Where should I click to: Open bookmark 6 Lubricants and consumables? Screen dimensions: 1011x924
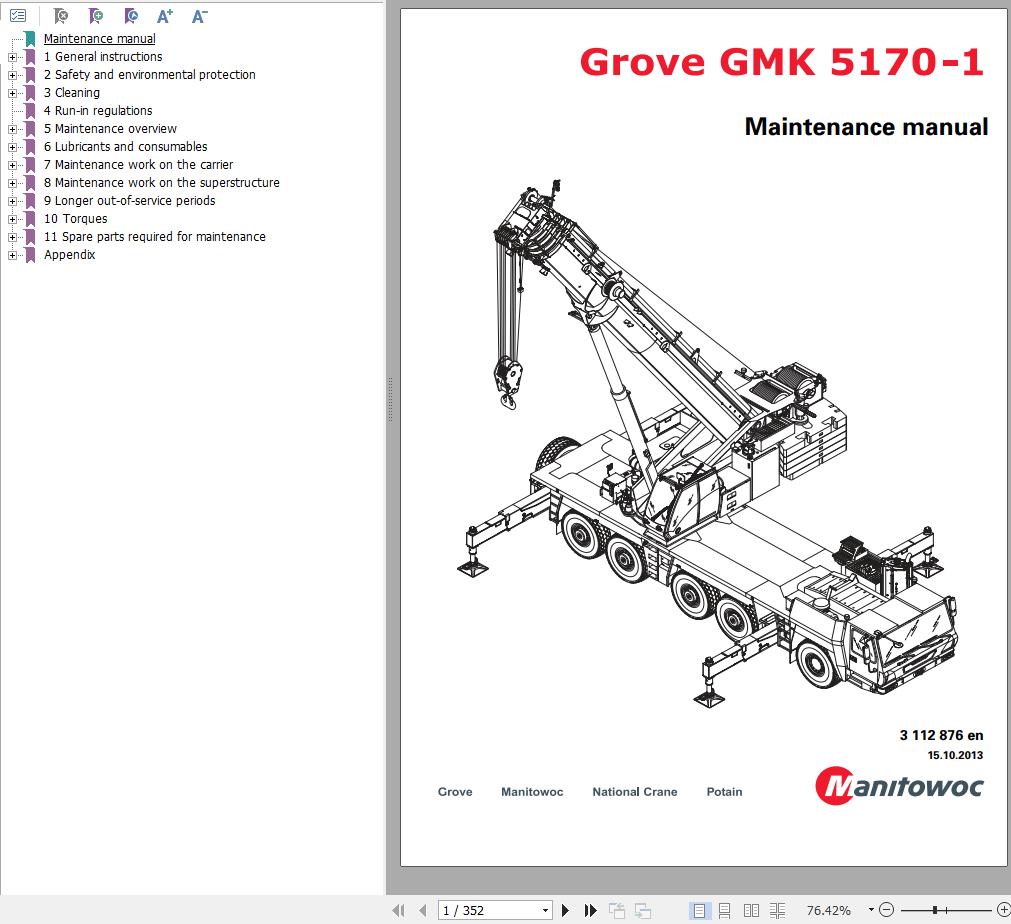[x=126, y=147]
